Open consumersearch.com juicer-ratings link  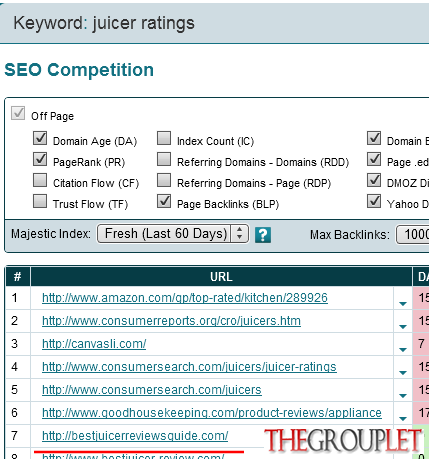[x=189, y=367]
